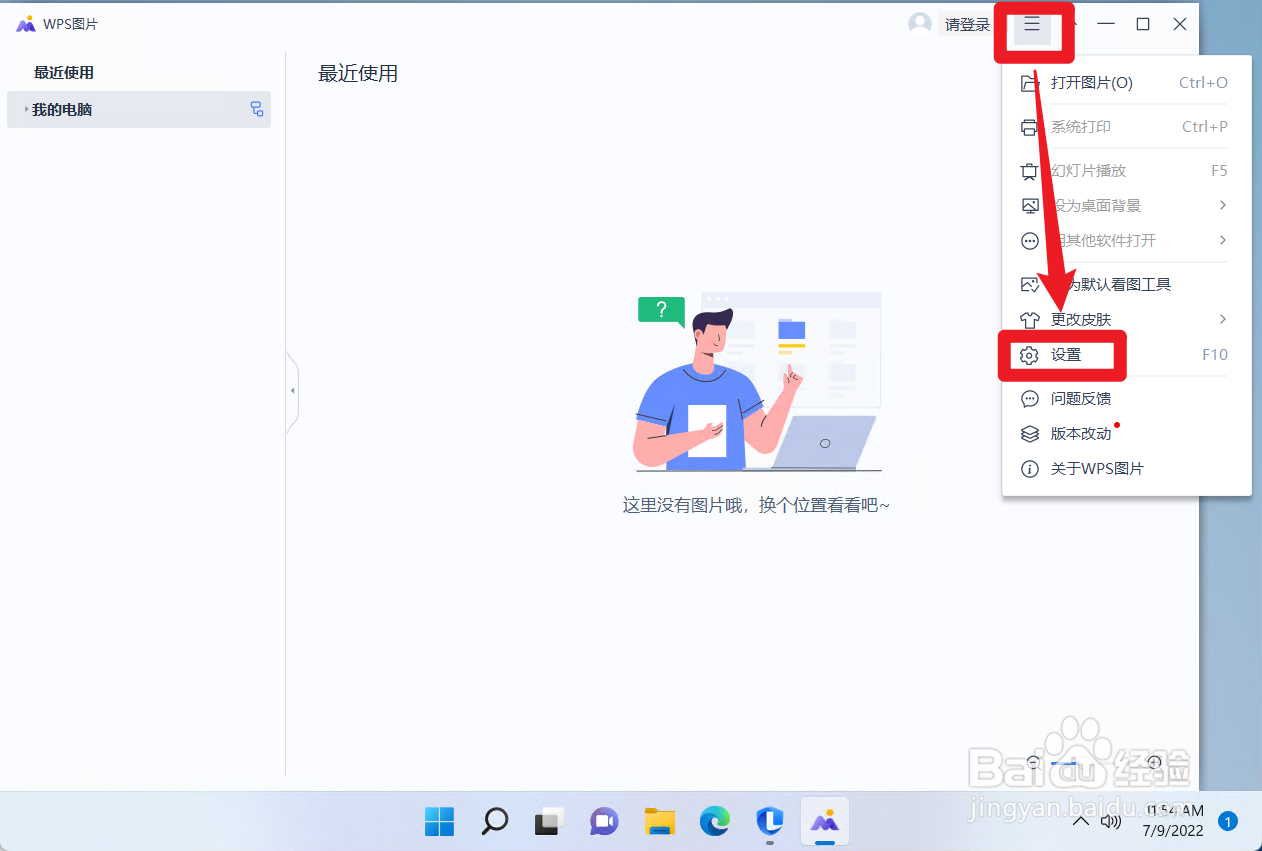The image size is (1262, 851).
Task: Open the hamburger main menu
Action: [1032, 25]
